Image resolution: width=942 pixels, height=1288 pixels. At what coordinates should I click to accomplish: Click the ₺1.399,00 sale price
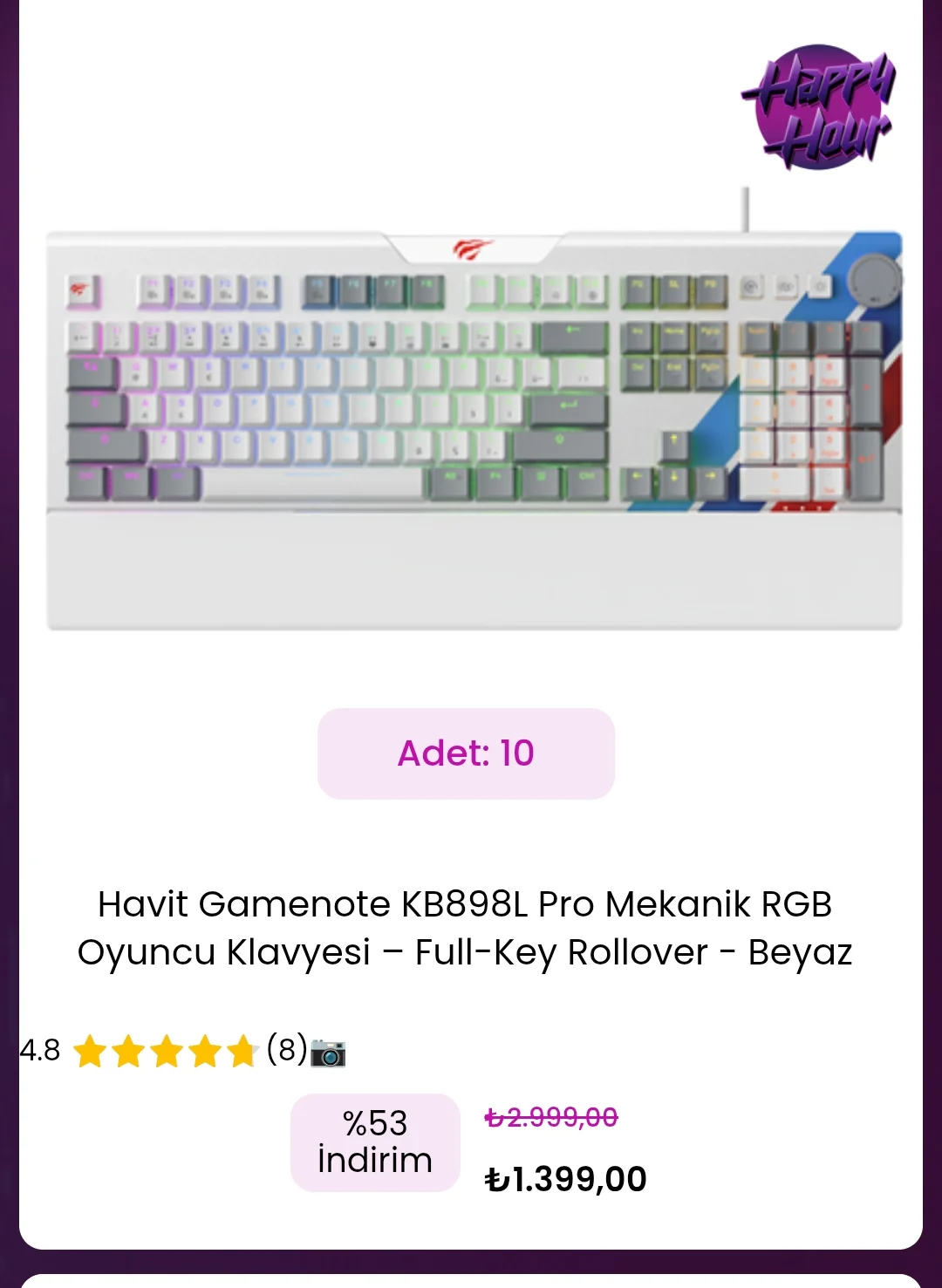566,1179
